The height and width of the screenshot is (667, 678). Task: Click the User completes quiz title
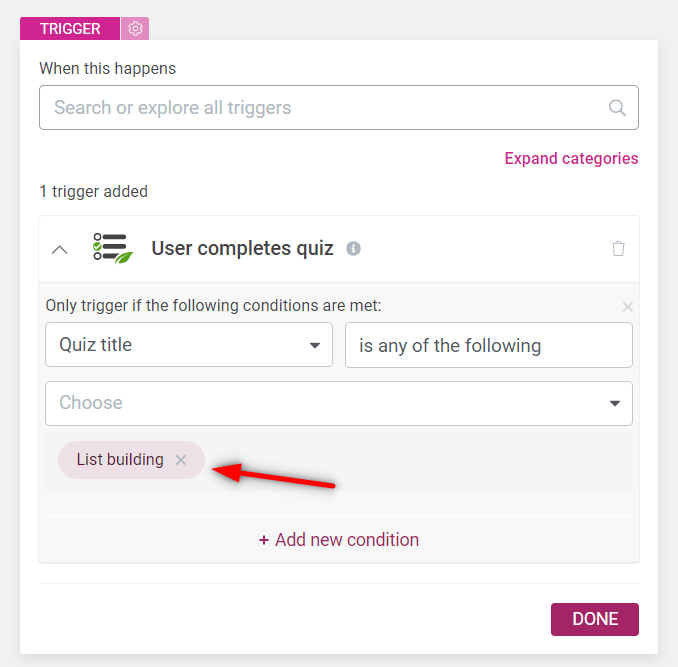click(x=242, y=249)
